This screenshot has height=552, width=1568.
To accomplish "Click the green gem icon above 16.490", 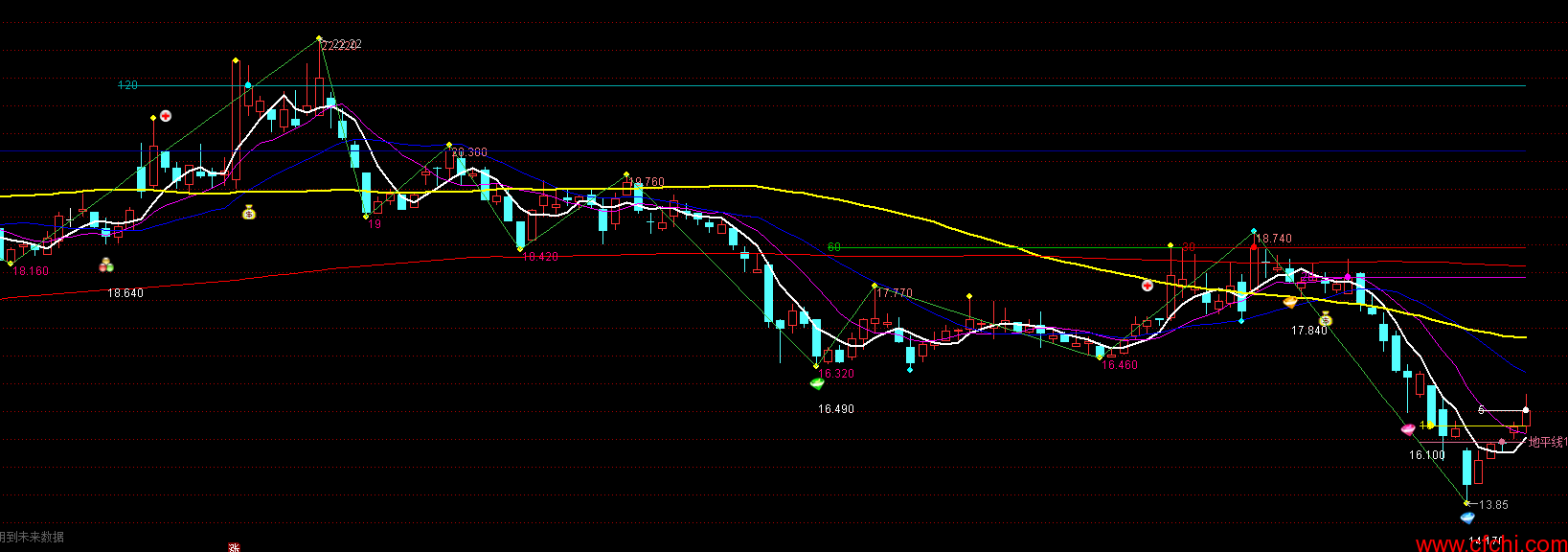I will (x=817, y=383).
